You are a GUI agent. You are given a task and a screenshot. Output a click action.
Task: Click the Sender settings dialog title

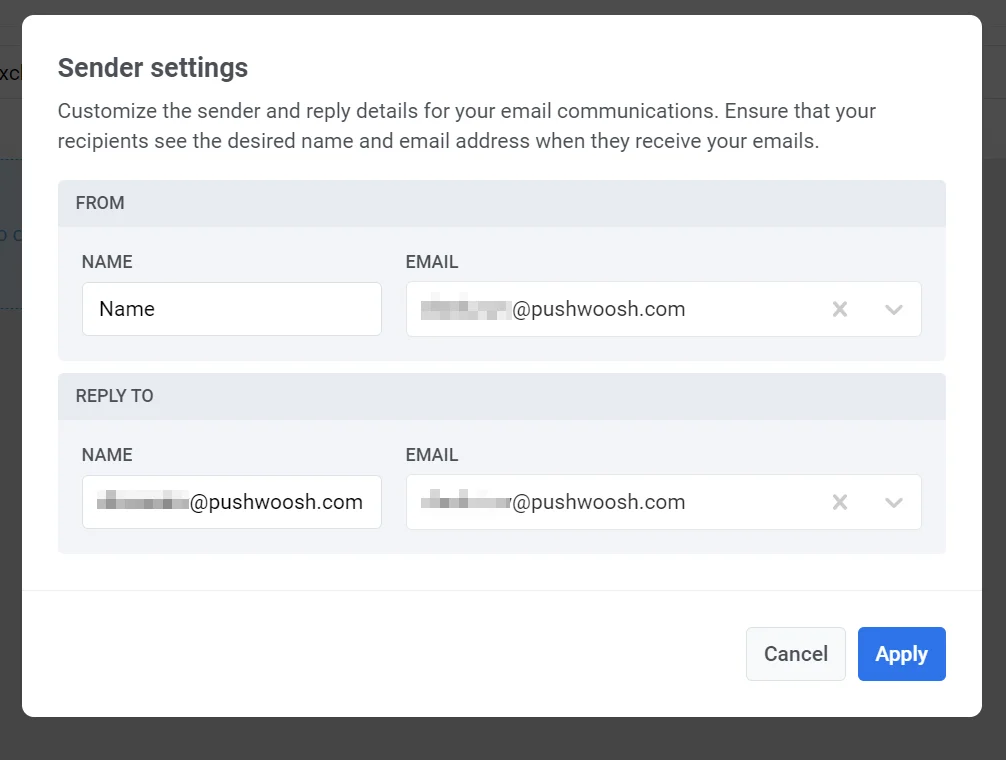pyautogui.click(x=153, y=67)
